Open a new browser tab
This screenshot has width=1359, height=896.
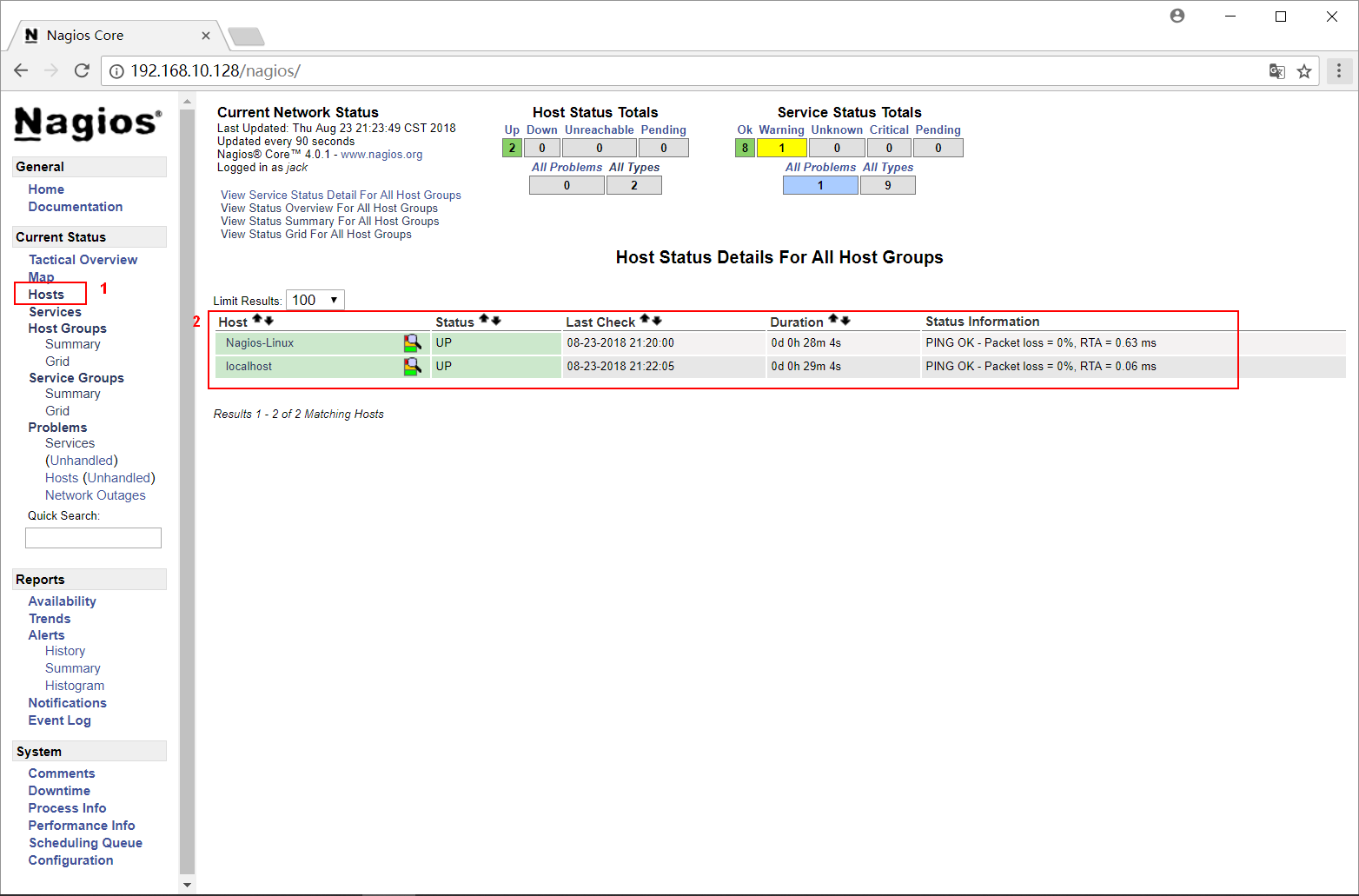[246, 37]
